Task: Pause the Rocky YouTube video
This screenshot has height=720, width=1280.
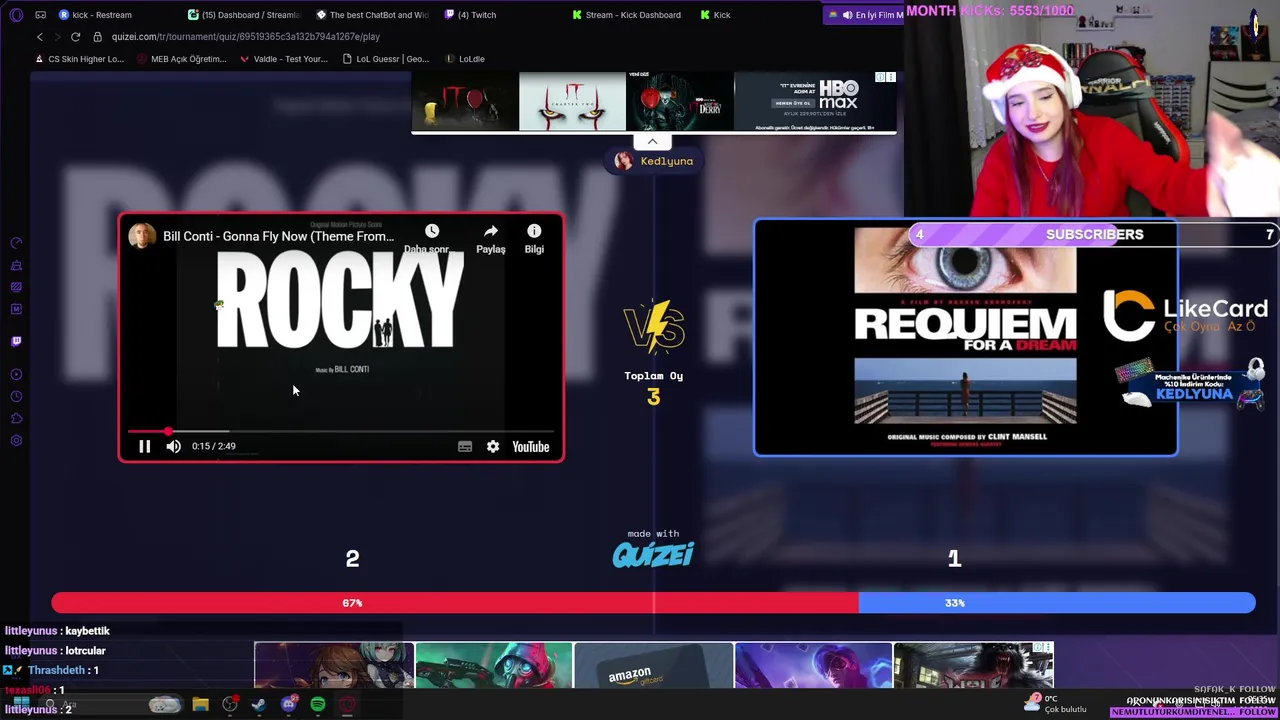Action: [144, 447]
